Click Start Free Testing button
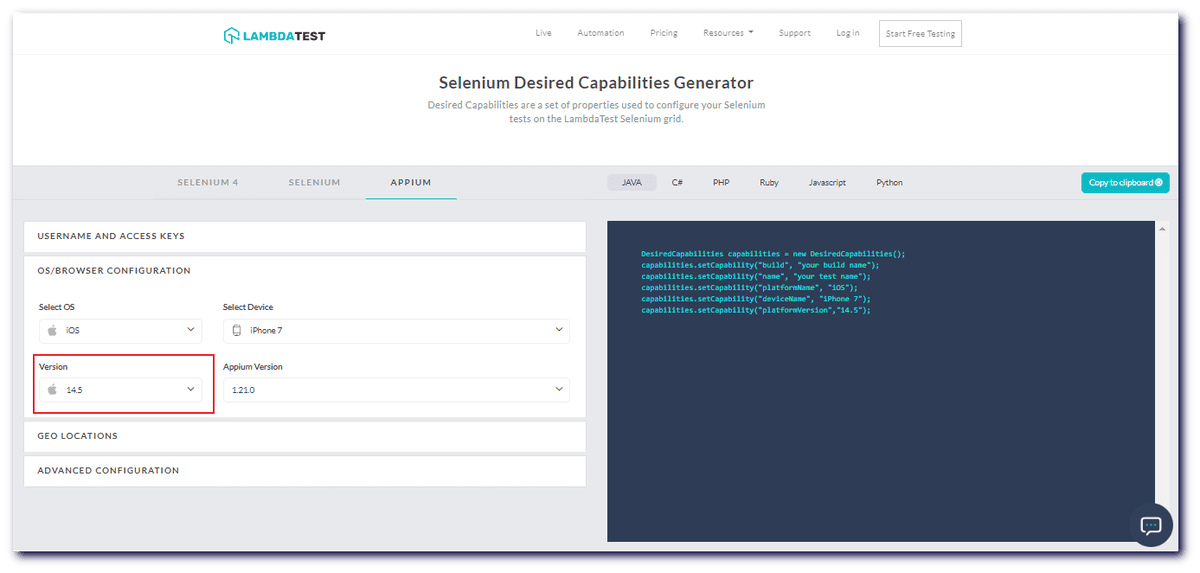 coord(920,34)
